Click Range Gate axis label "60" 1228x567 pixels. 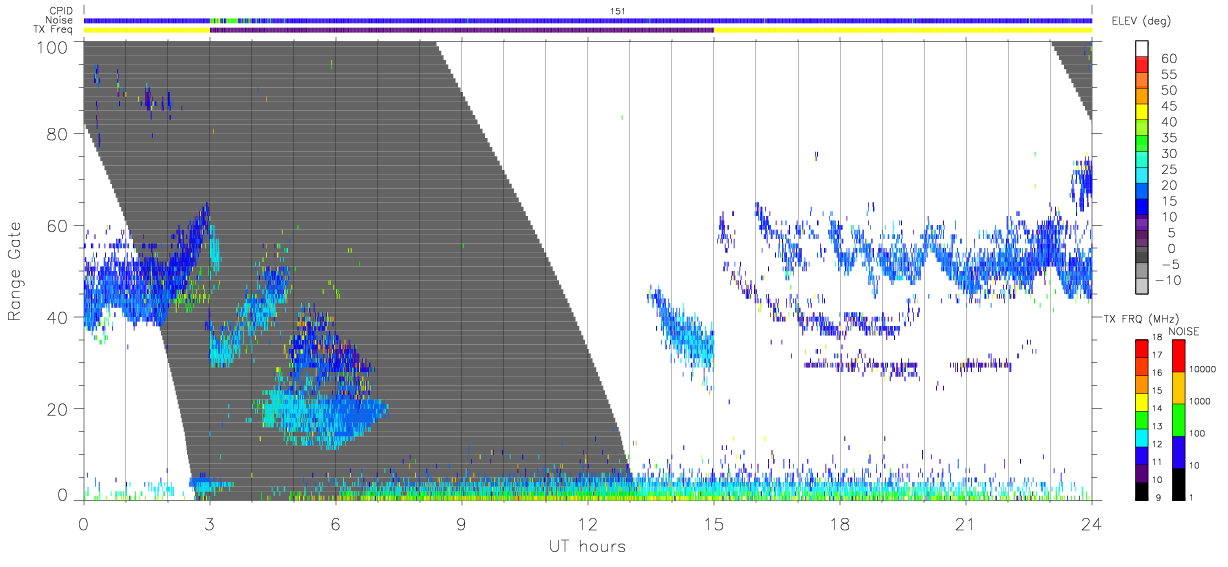click(x=57, y=226)
